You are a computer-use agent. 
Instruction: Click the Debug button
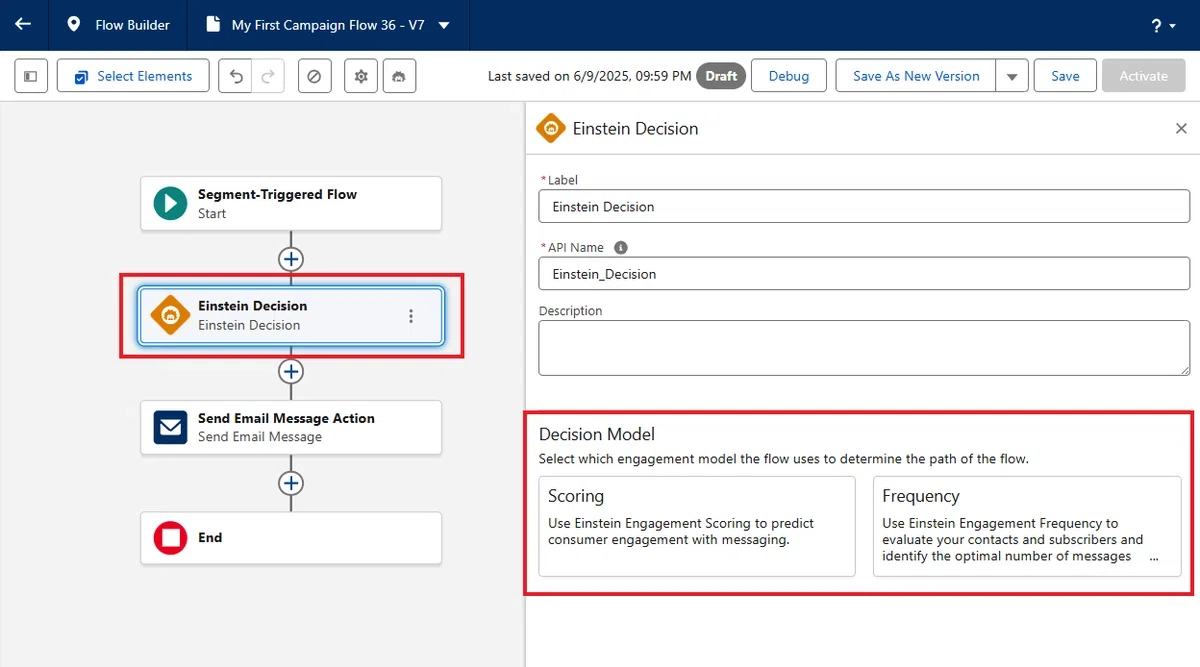point(788,76)
